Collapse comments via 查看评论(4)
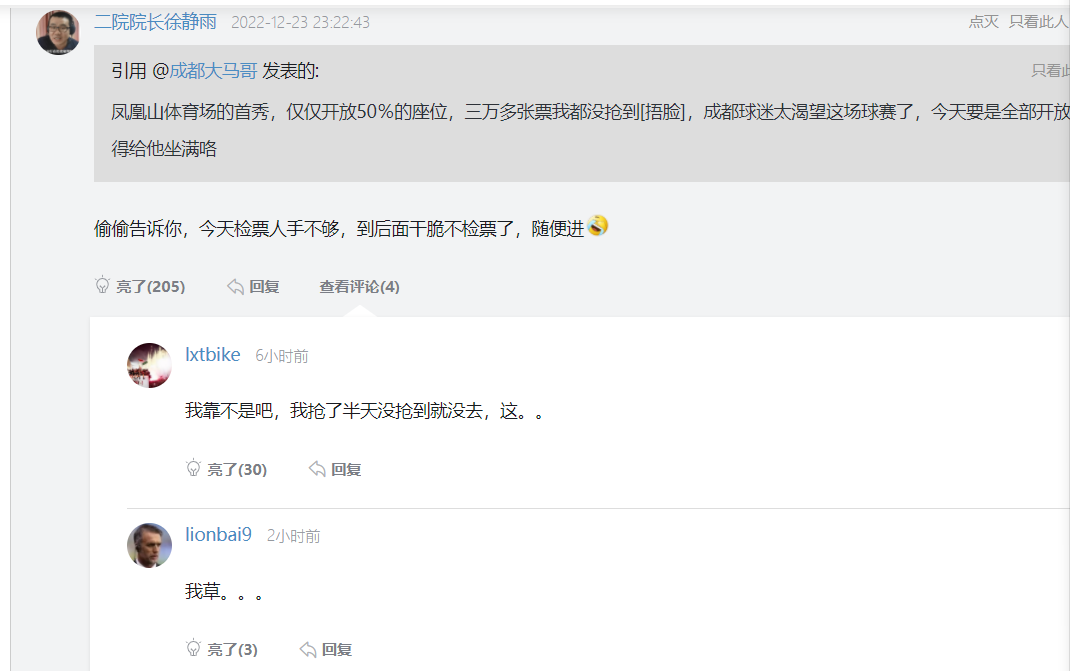The height and width of the screenshot is (671, 1070). (359, 287)
